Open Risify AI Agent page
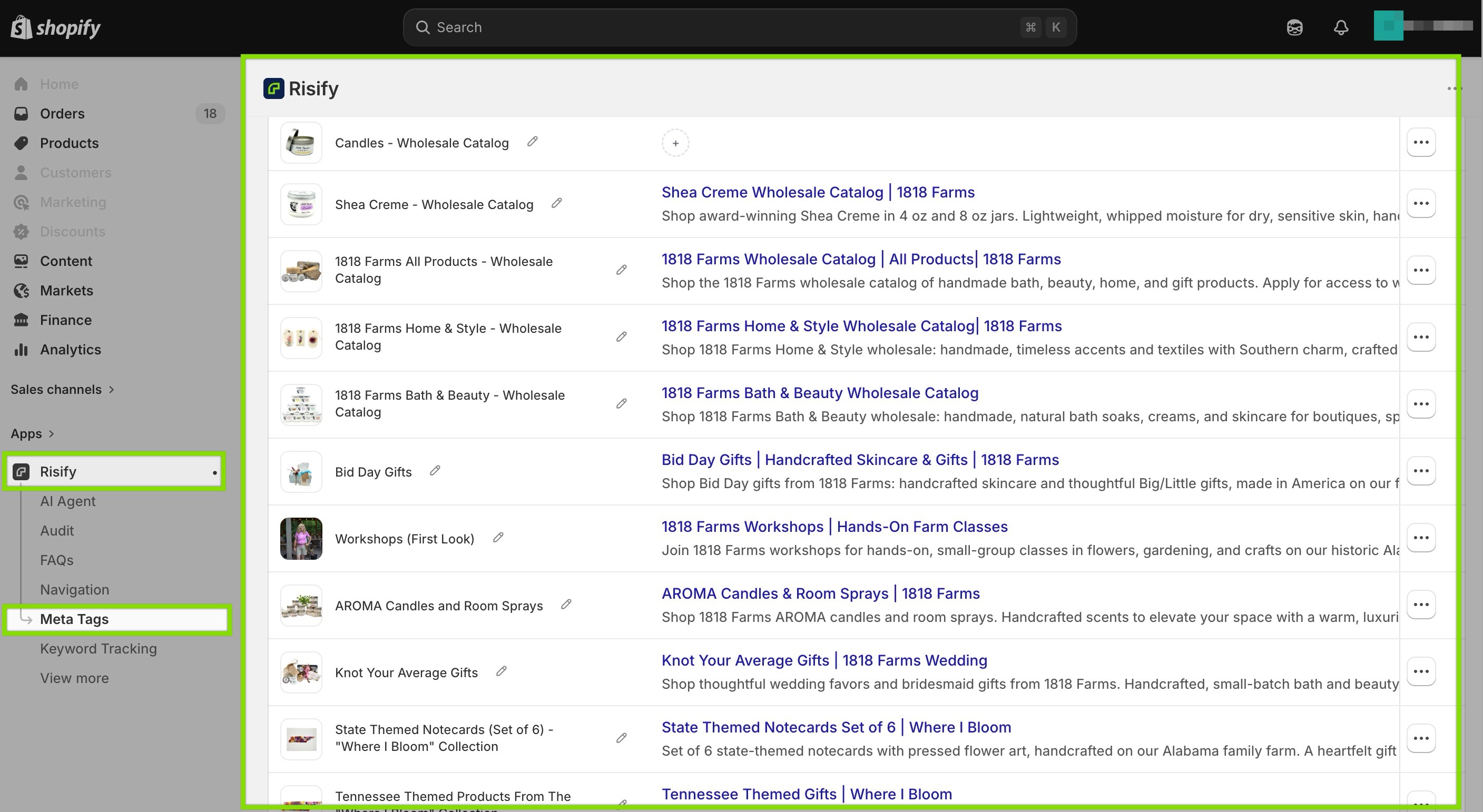This screenshot has width=1483, height=812. point(67,501)
